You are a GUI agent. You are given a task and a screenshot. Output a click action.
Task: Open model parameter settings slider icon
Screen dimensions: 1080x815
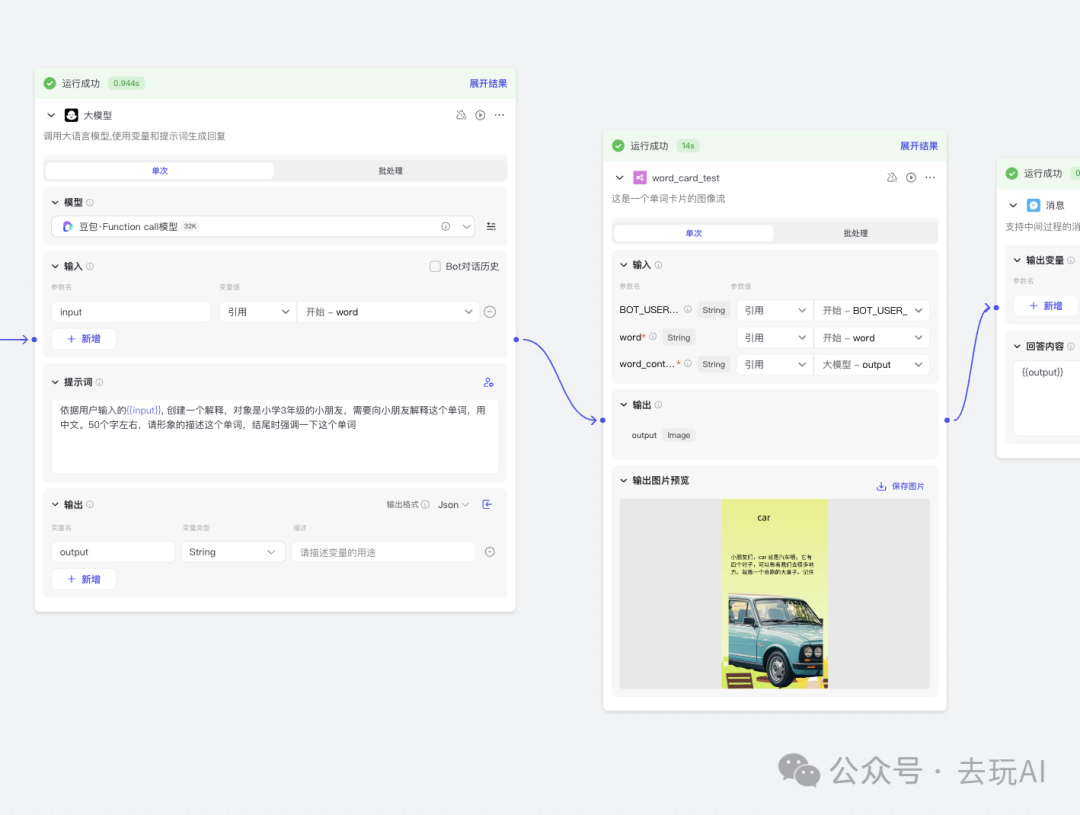[x=491, y=226]
